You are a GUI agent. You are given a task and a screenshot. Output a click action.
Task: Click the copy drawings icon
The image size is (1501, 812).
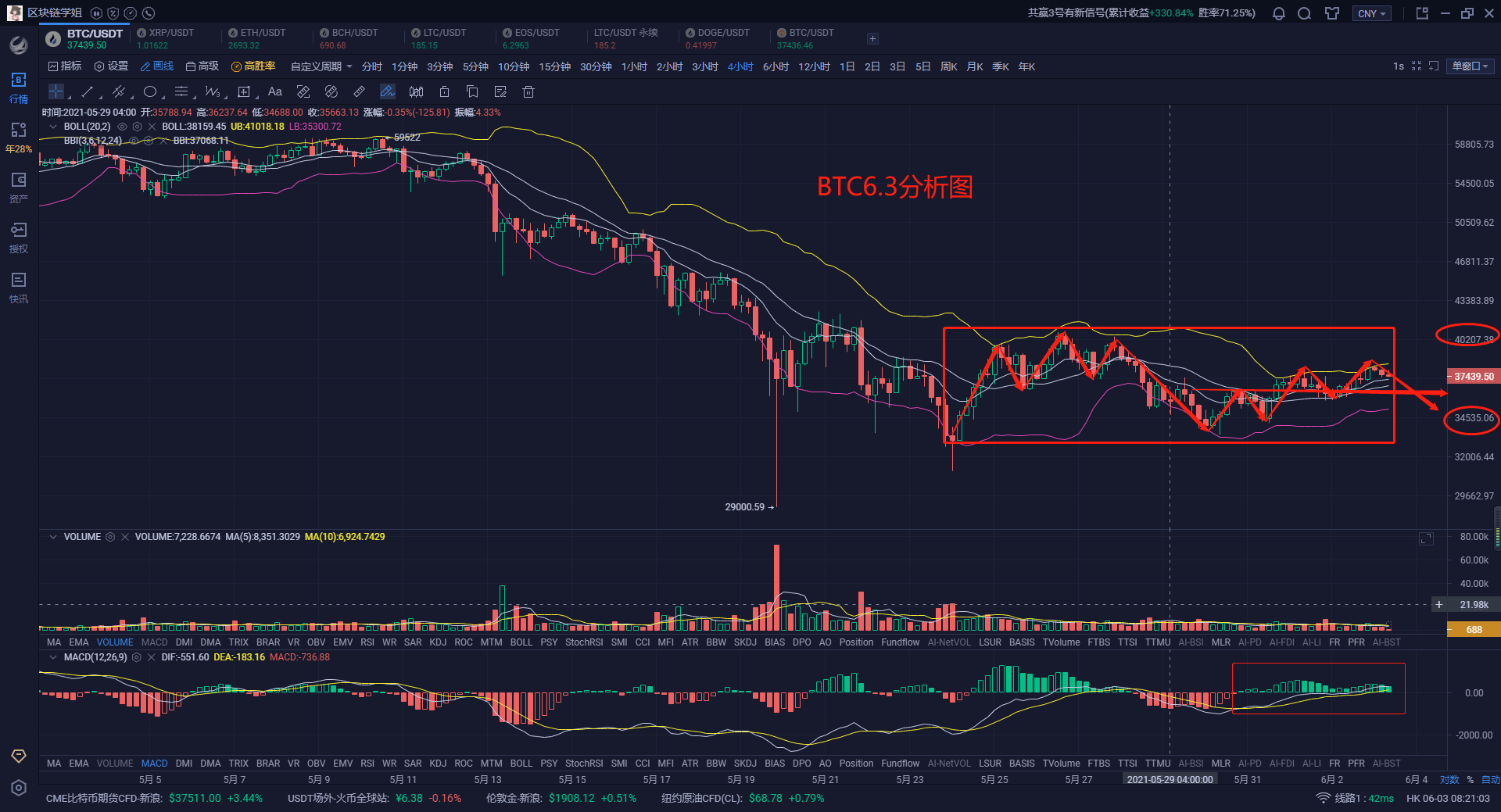click(x=472, y=91)
